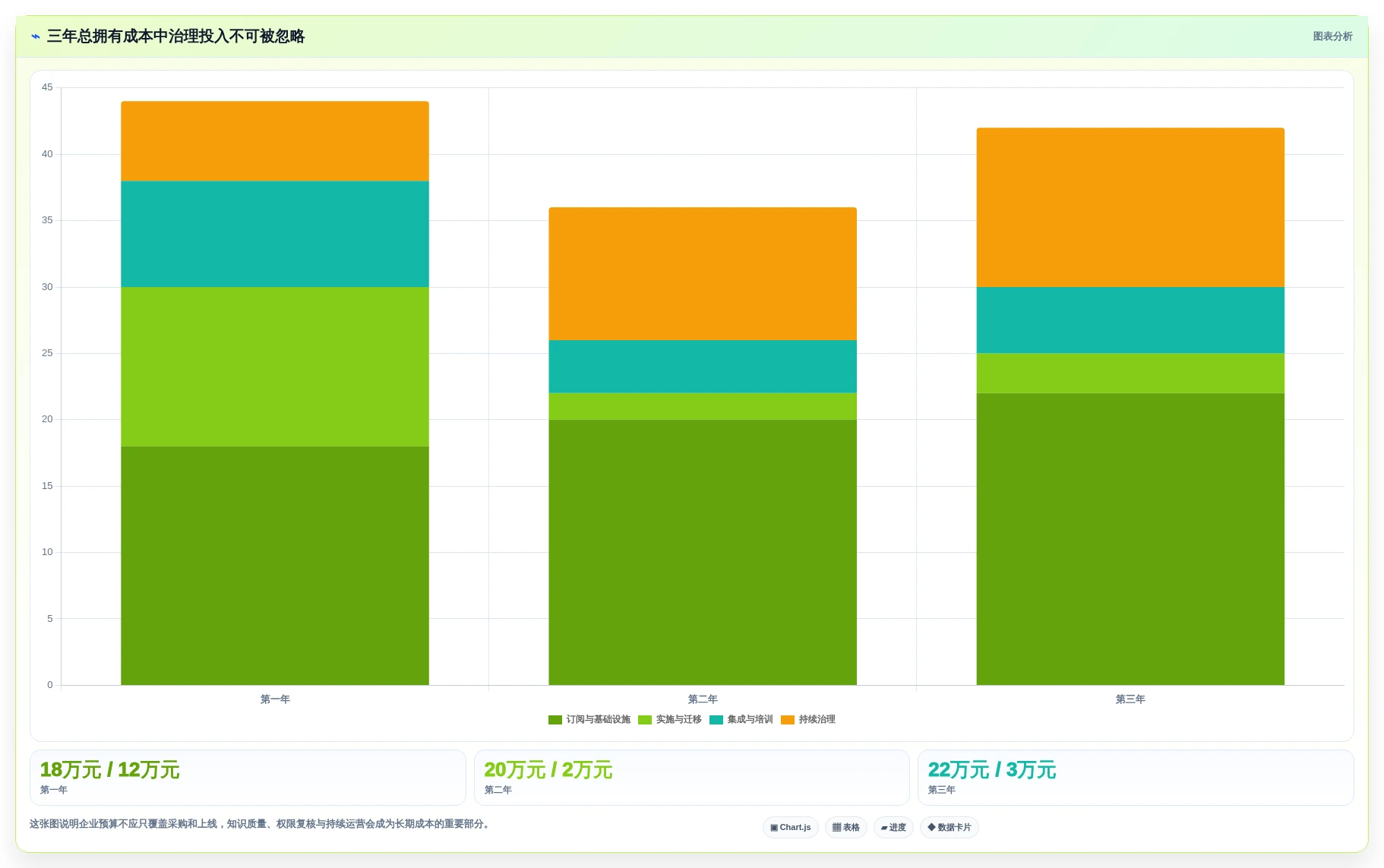Image resolution: width=1384 pixels, height=868 pixels.
Task: Click the 第二年 x-axis label
Action: (x=703, y=699)
